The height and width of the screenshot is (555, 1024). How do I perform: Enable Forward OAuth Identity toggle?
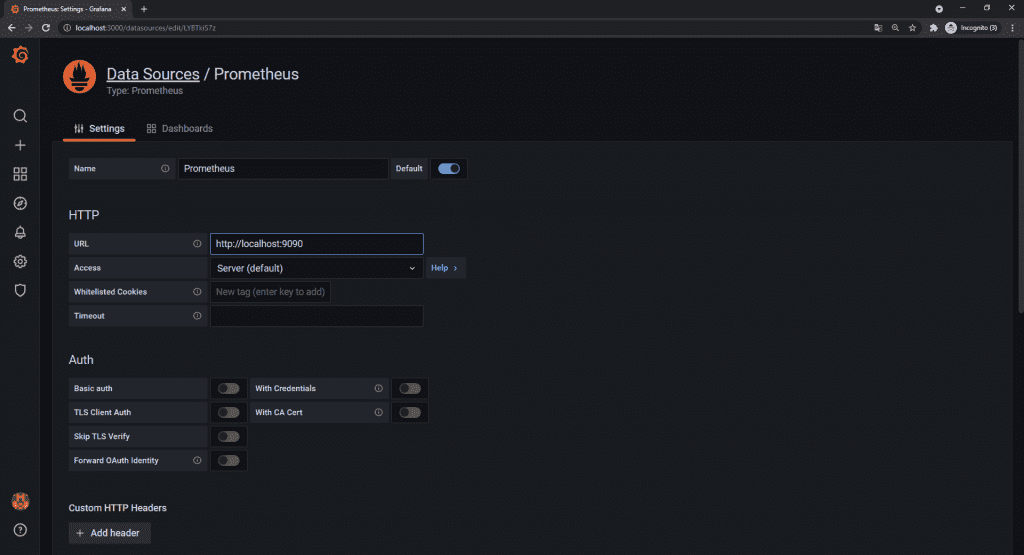[x=229, y=460]
